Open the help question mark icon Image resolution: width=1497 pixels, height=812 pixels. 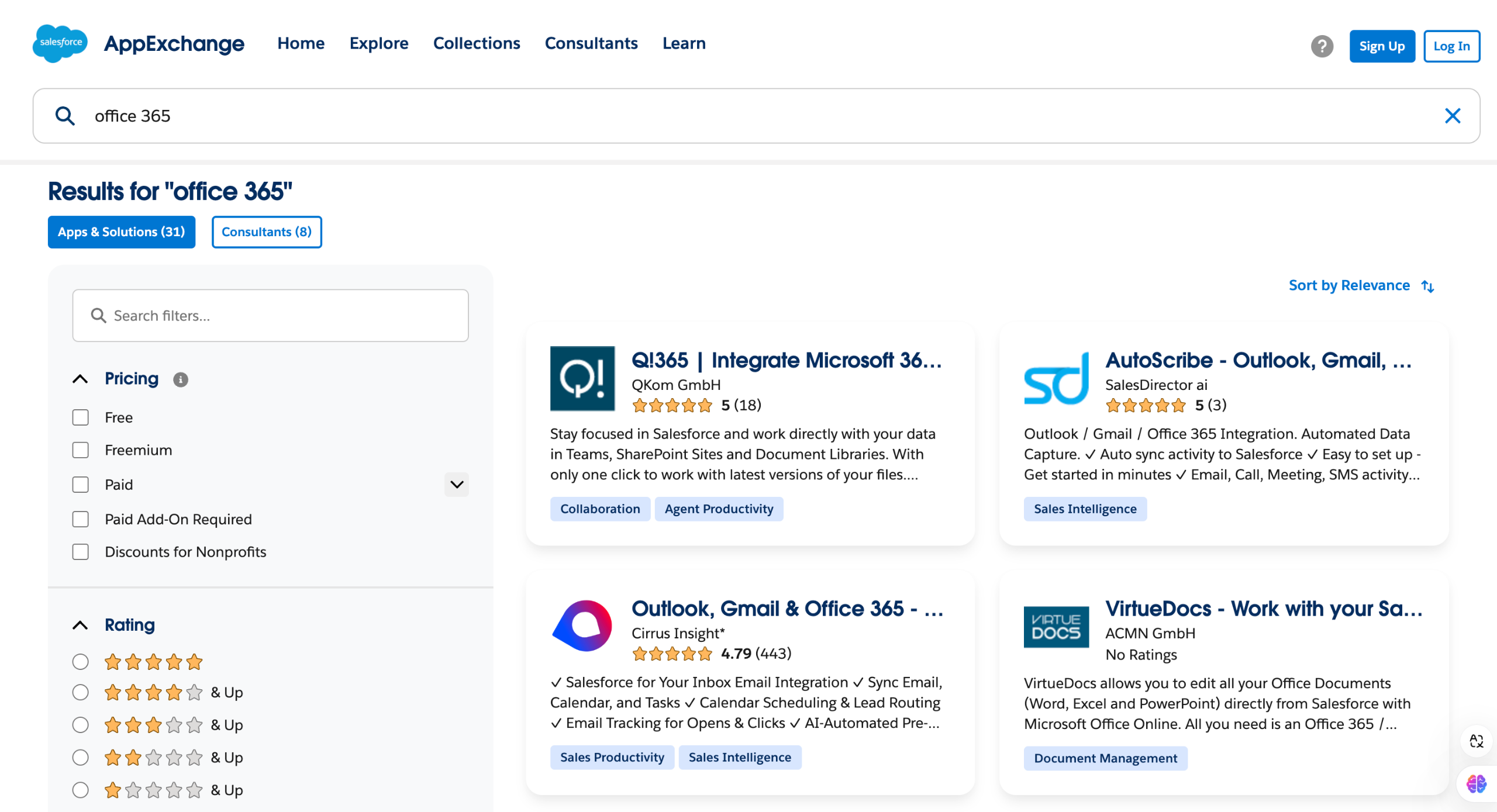pyautogui.click(x=1322, y=46)
